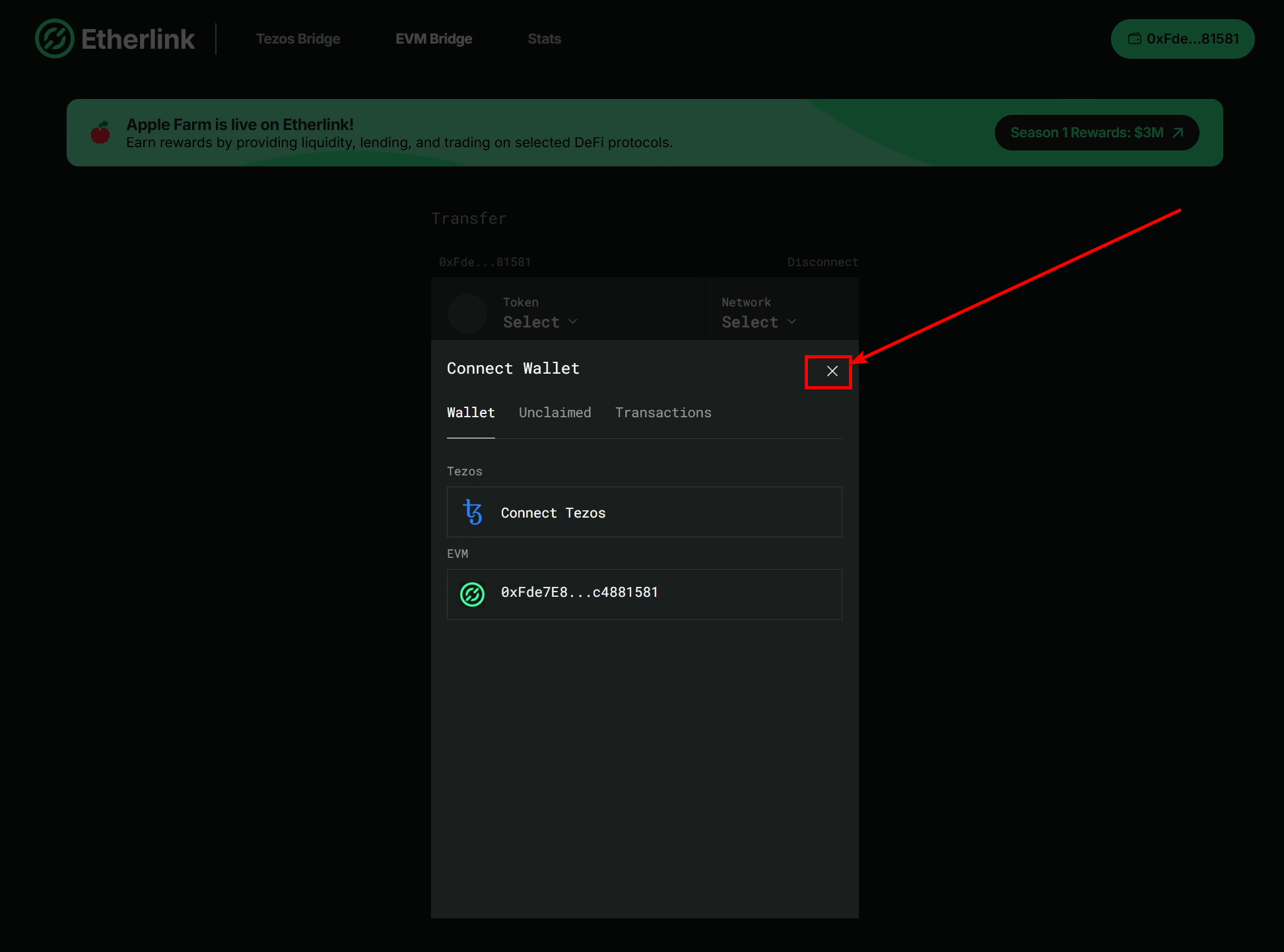Click the green Etherlink icon in EVM row
The height and width of the screenshot is (952, 1284).
point(472,595)
